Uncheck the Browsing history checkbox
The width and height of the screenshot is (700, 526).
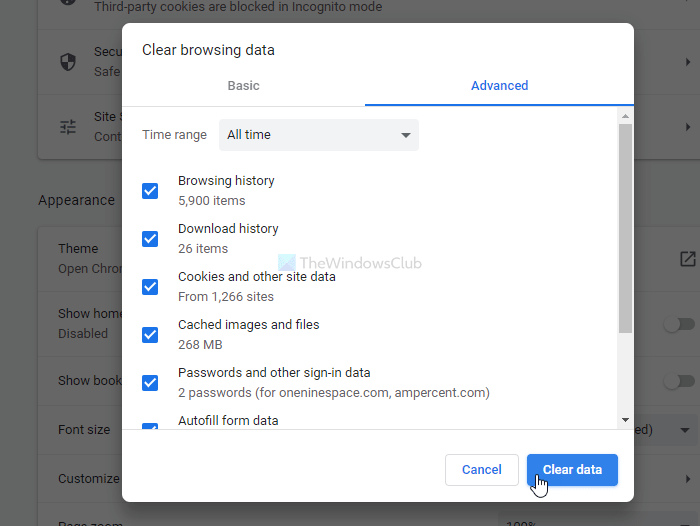pos(150,191)
